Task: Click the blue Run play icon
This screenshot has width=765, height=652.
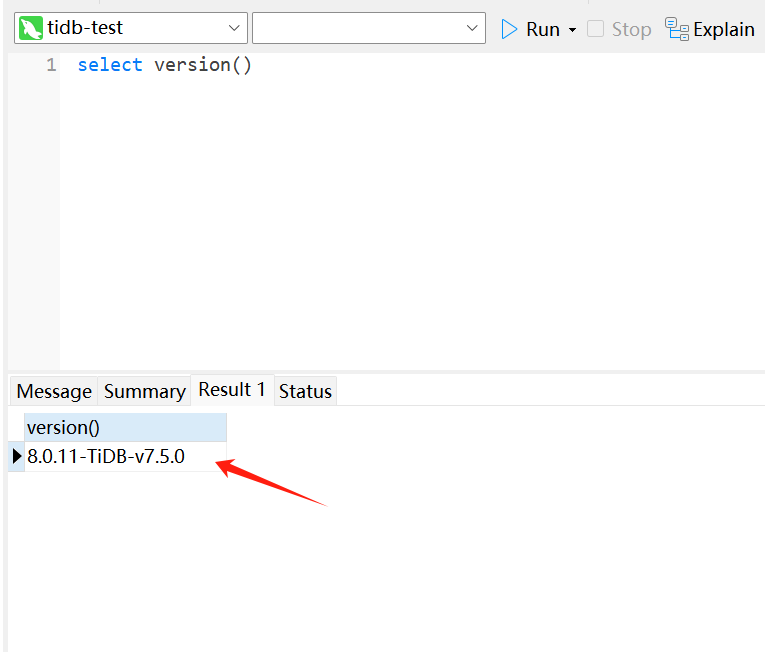Action: click(509, 29)
